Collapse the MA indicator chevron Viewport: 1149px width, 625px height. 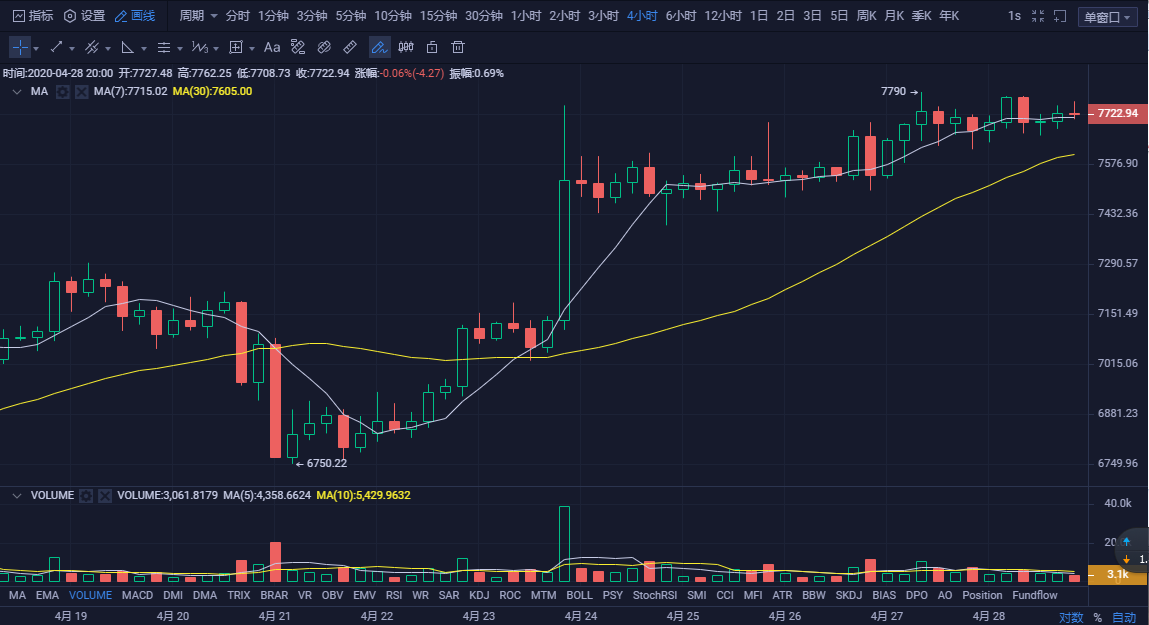tap(17, 92)
